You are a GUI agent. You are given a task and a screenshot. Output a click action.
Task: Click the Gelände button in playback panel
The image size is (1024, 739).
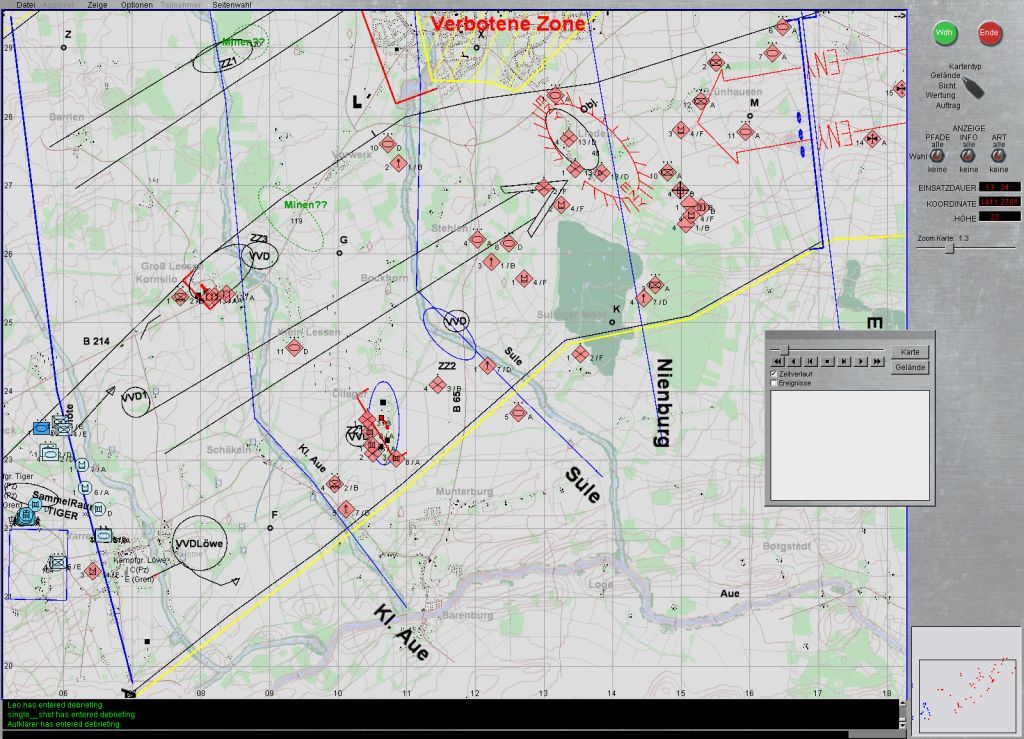pos(910,368)
